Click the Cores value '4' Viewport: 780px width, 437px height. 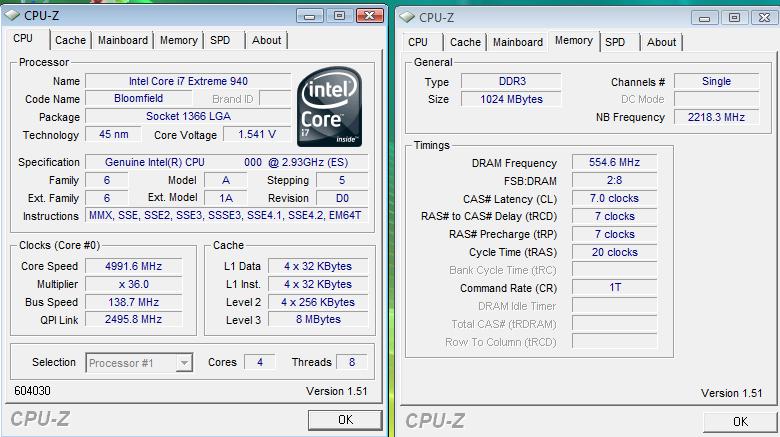click(x=260, y=362)
